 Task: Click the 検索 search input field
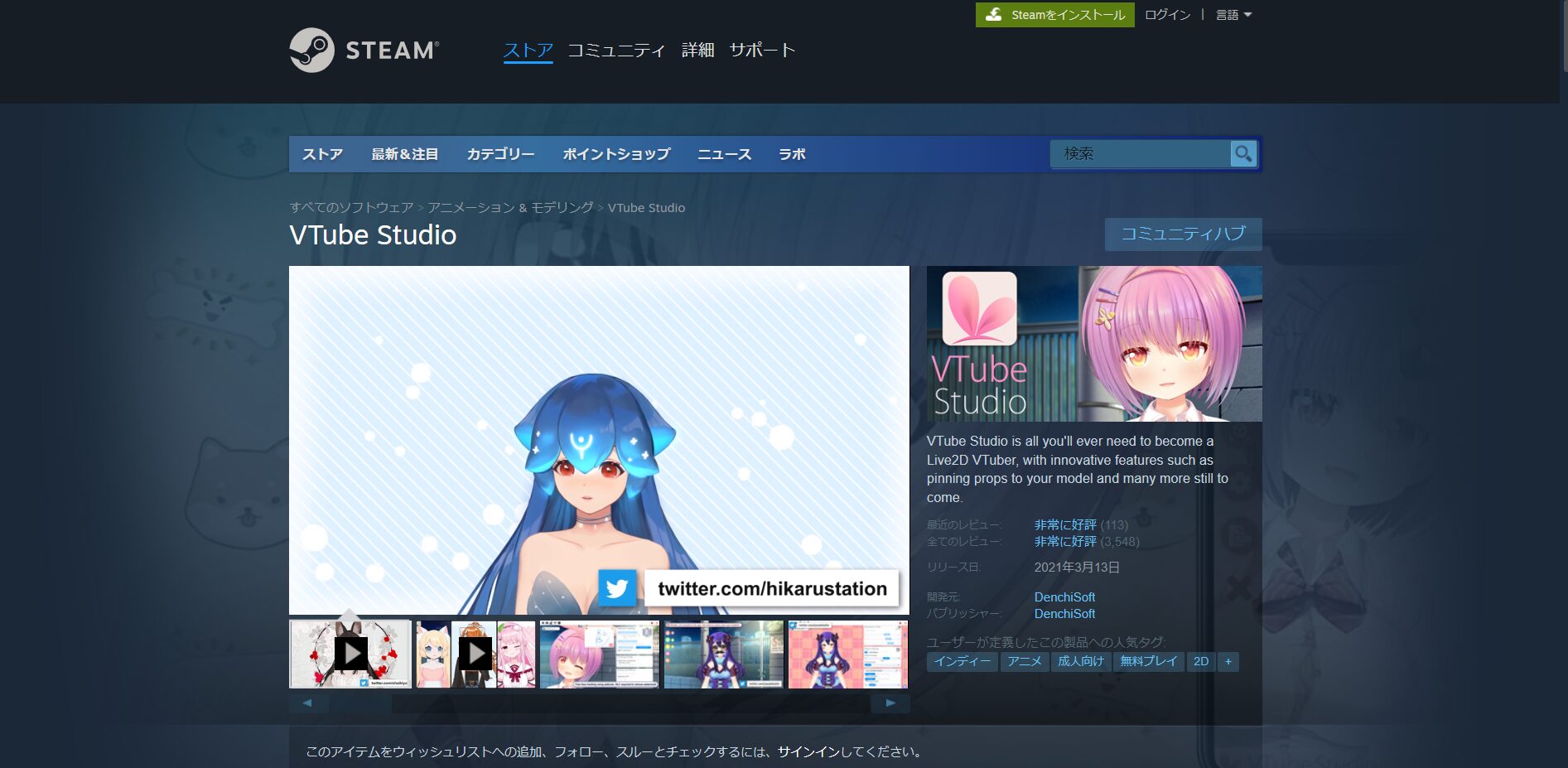click(x=1140, y=154)
